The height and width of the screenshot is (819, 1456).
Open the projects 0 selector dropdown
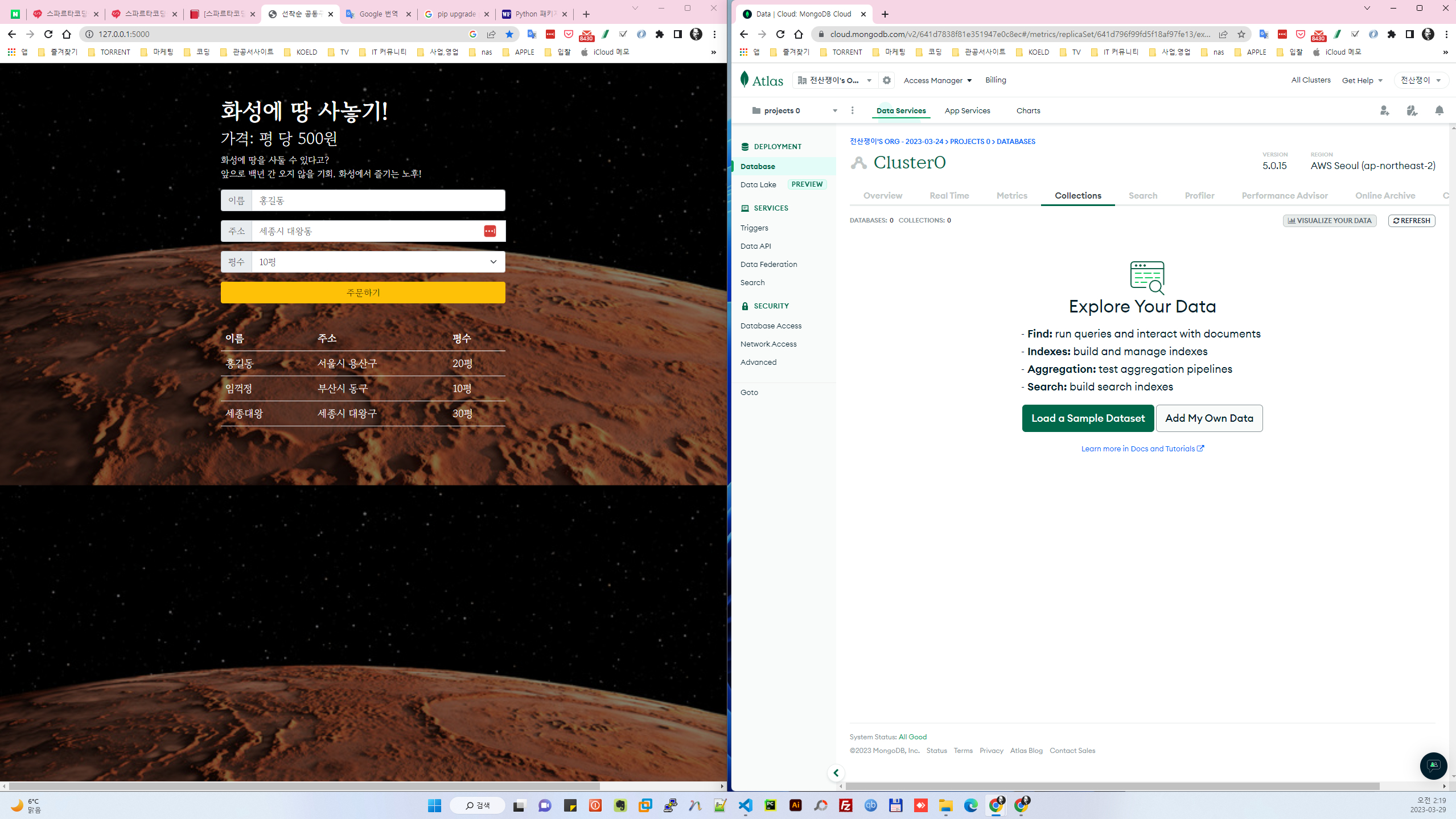coord(795,110)
